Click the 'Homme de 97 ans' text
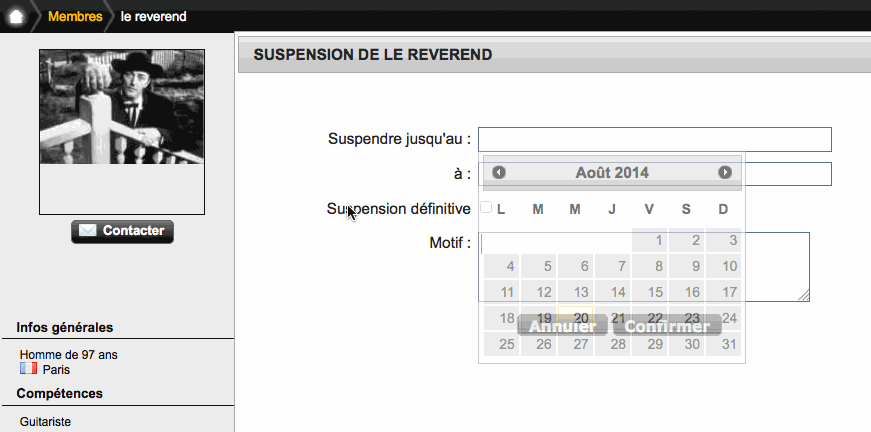The width and height of the screenshot is (871, 432). (x=69, y=354)
